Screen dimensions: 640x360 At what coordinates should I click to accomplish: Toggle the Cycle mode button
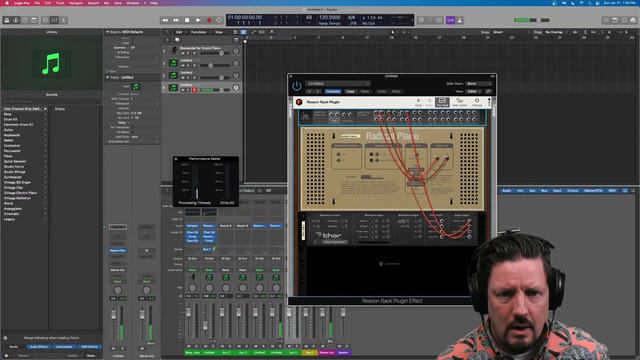[x=219, y=20]
